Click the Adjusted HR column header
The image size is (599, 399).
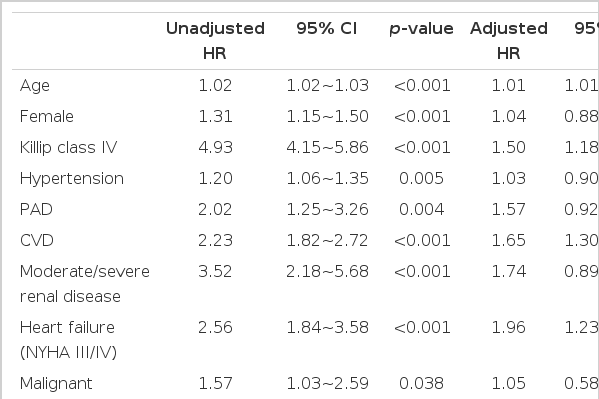[508, 41]
